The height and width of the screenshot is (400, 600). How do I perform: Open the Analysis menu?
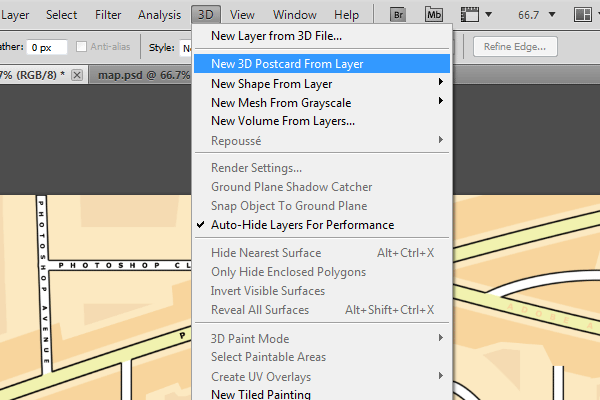159,15
